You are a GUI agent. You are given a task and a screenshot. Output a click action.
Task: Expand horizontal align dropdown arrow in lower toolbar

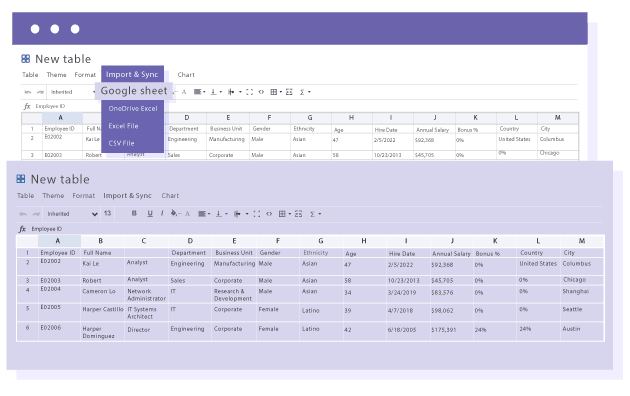(x=209, y=214)
